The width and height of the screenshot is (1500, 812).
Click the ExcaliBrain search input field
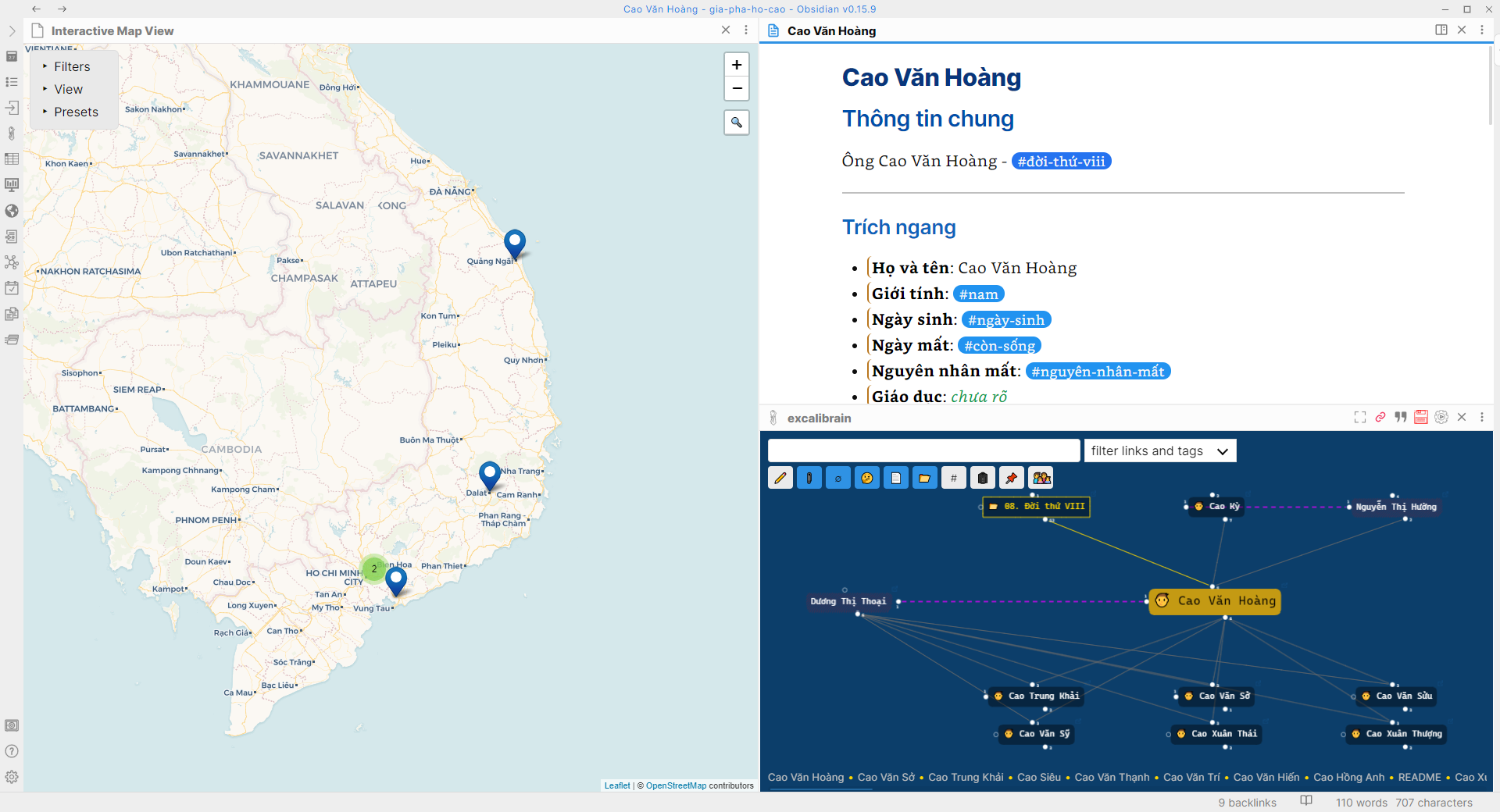click(x=923, y=451)
